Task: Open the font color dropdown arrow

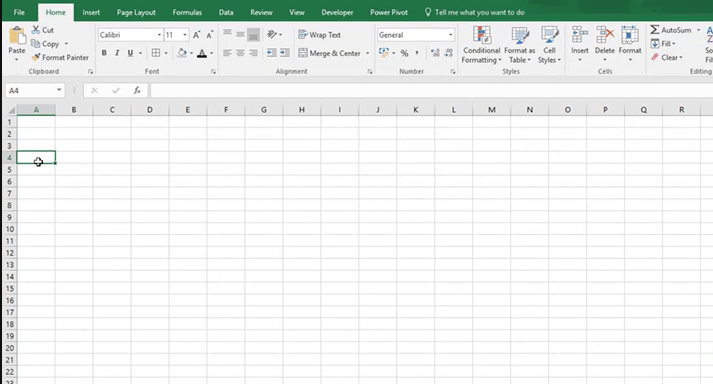Action: point(211,53)
